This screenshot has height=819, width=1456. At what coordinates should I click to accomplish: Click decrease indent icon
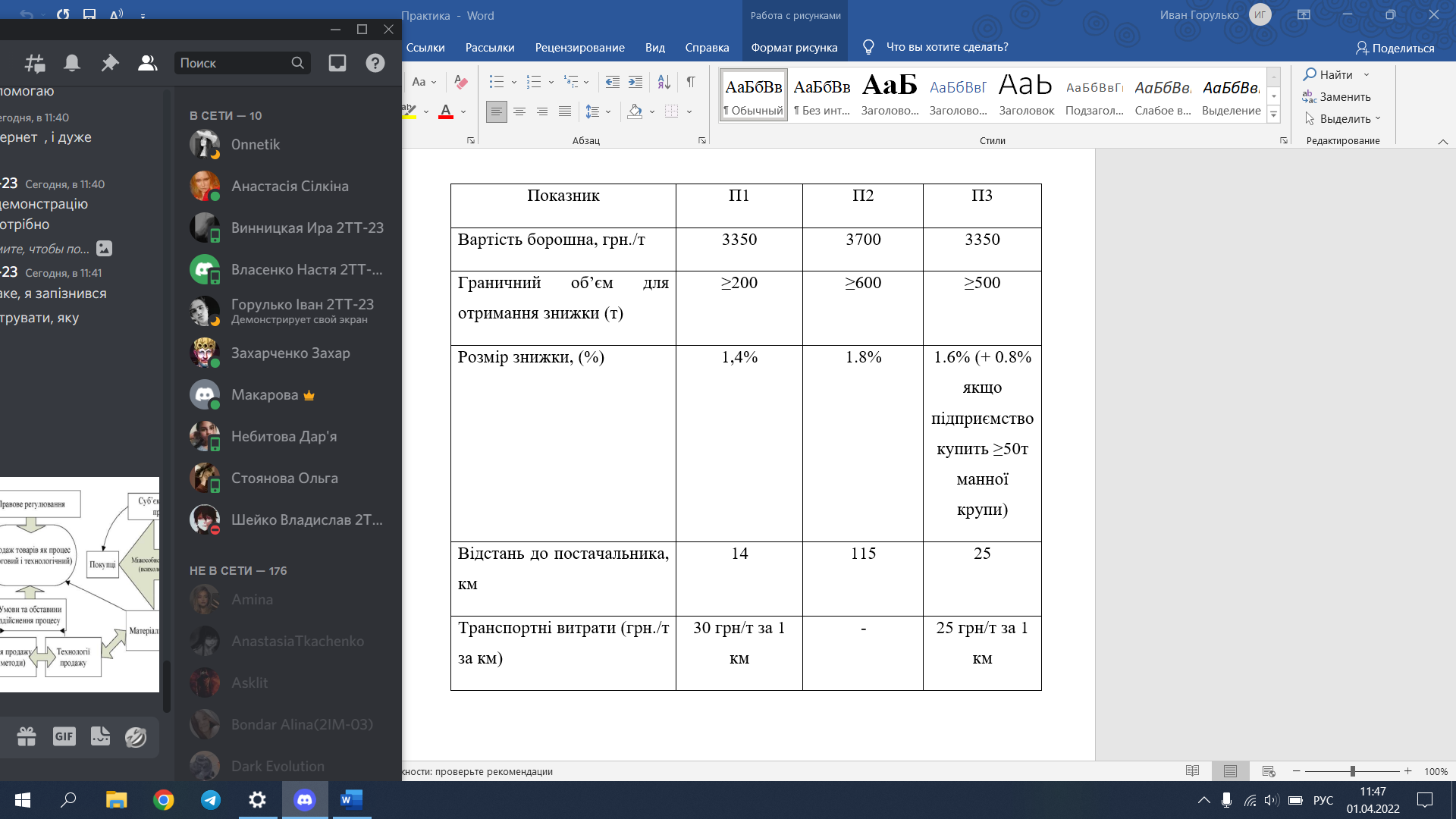pos(613,81)
